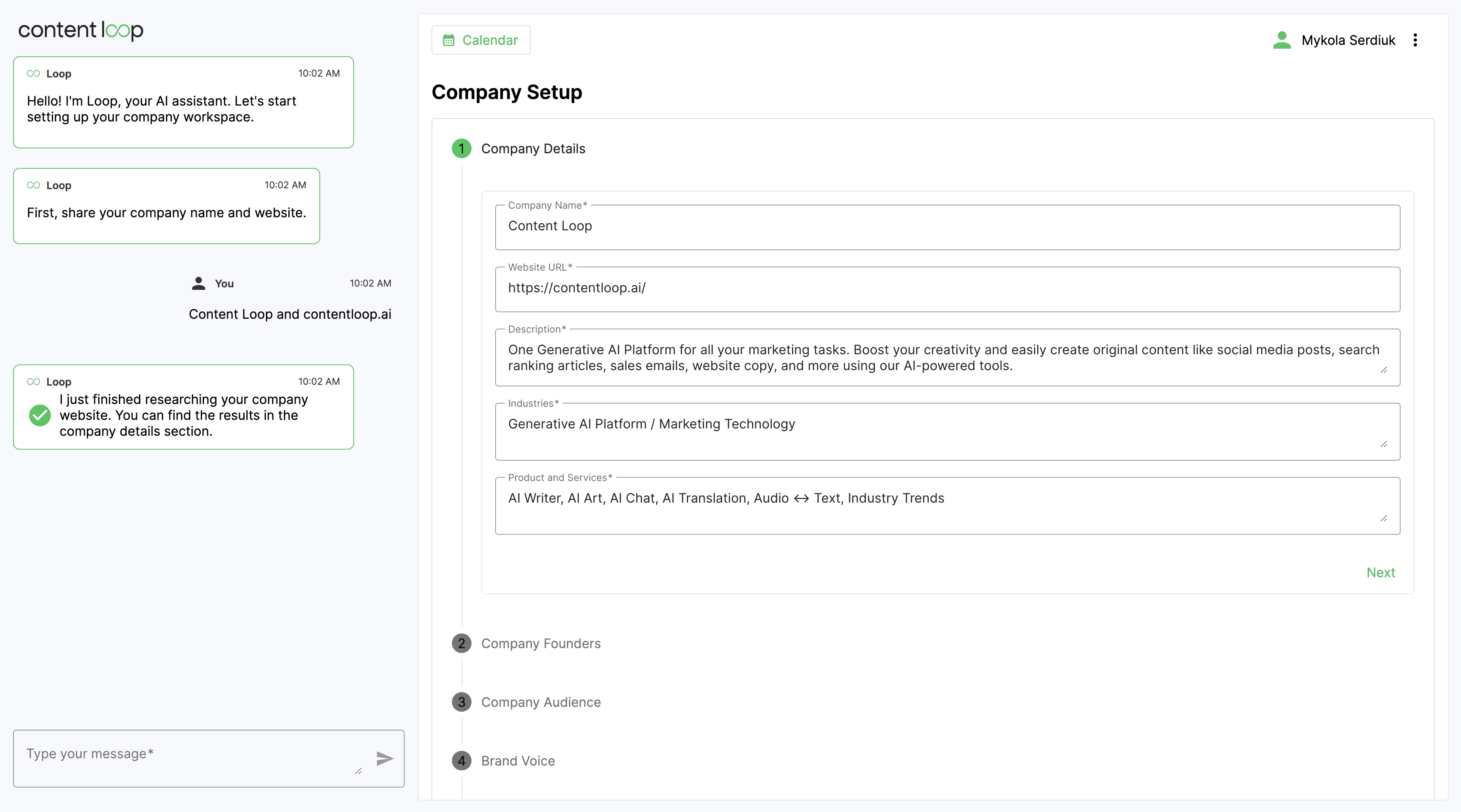Viewport: 1461px width, 812px height.
Task: Click the message box resize handle
Action: click(x=359, y=771)
